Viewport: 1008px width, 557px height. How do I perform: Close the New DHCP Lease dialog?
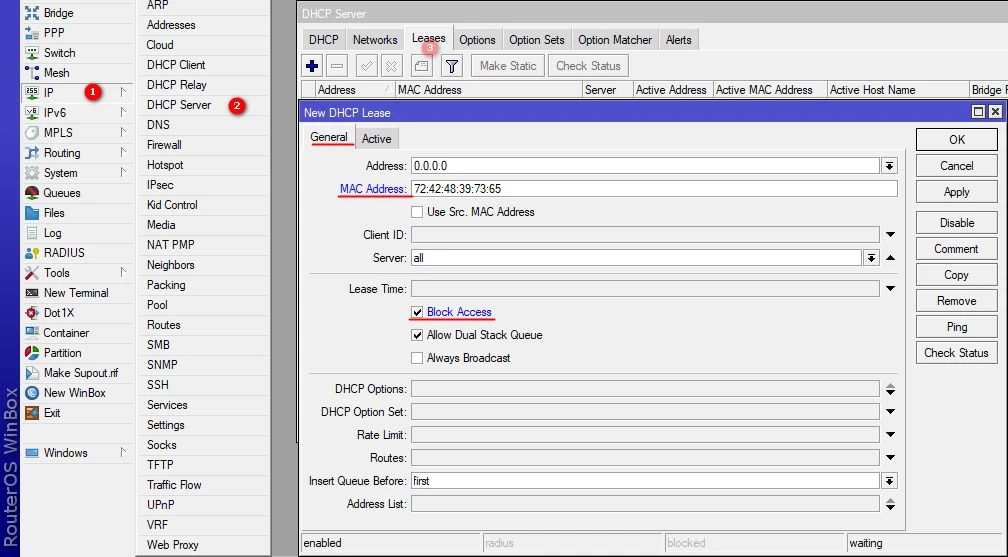(995, 112)
